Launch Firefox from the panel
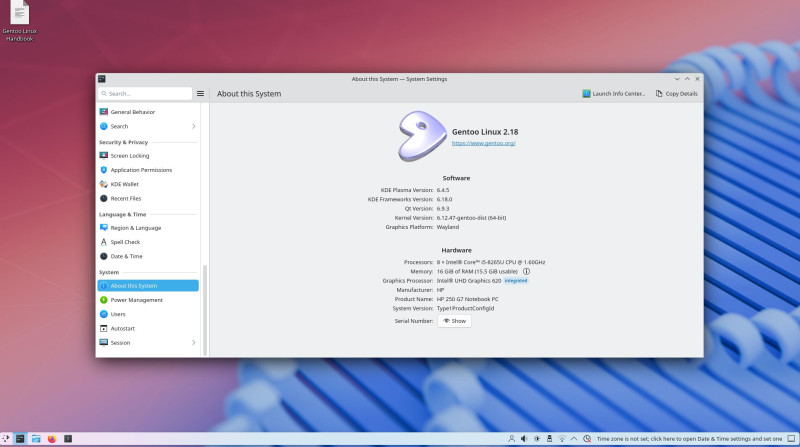This screenshot has width=800, height=447. point(52,439)
